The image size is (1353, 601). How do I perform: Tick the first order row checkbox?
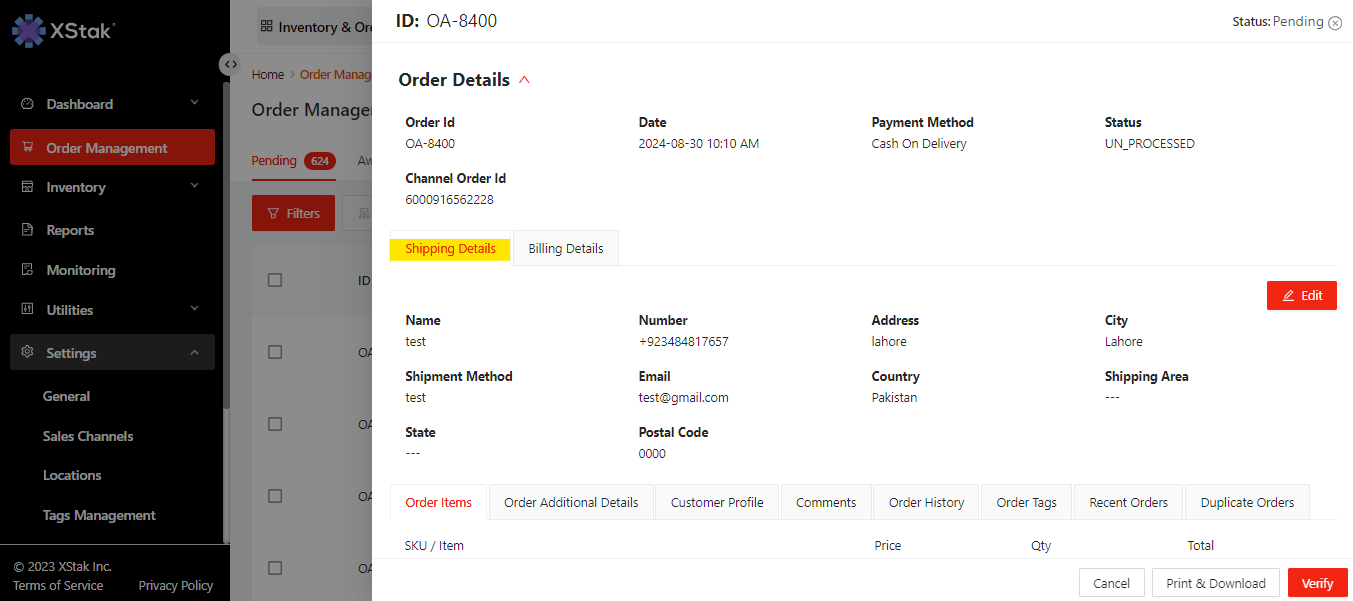275,352
